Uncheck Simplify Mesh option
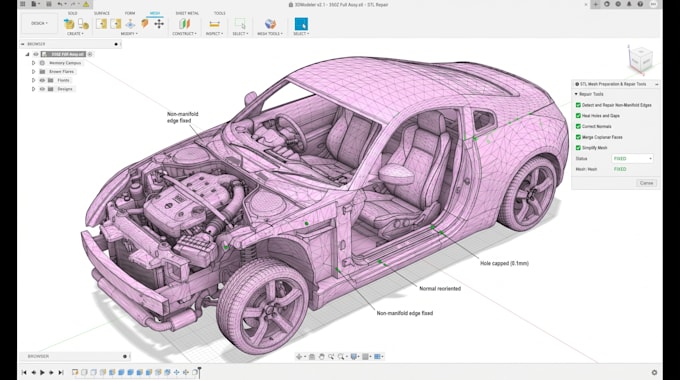680x380 pixels. click(x=578, y=147)
